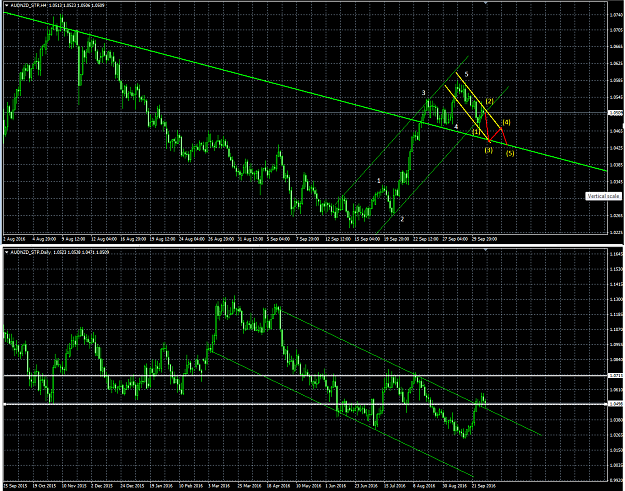
Task: Select the white wave label 3
Action: (424, 93)
